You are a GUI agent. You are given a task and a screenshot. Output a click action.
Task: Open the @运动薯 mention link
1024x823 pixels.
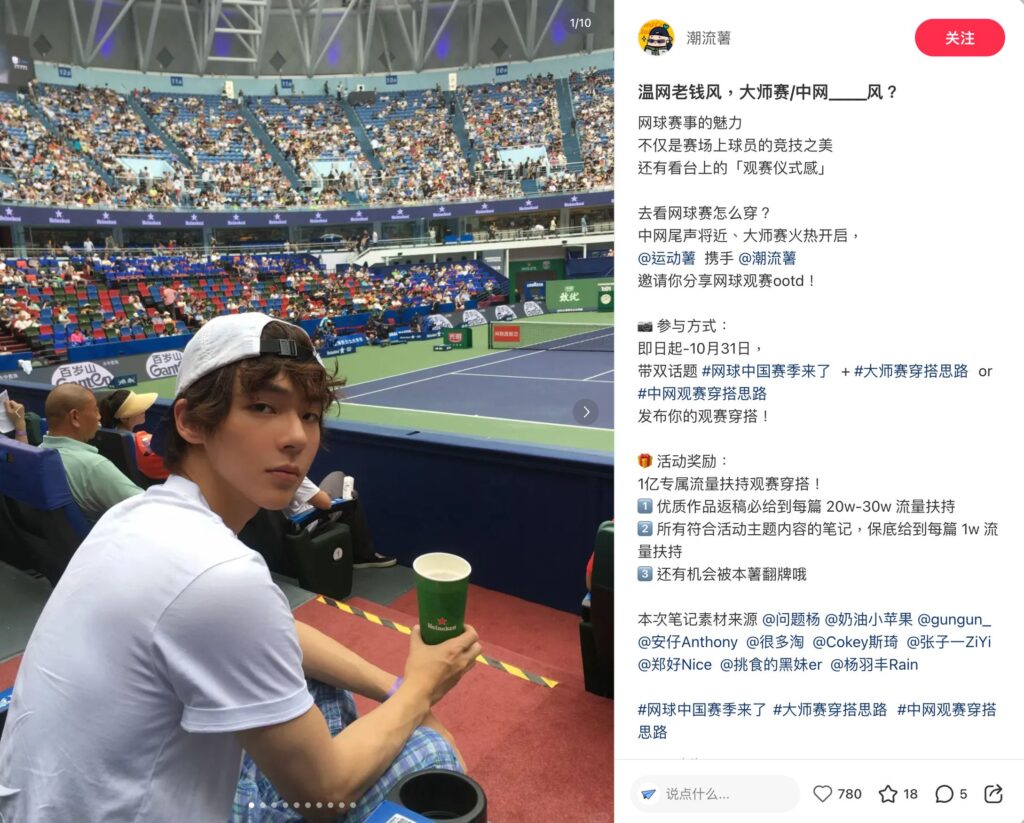point(666,258)
